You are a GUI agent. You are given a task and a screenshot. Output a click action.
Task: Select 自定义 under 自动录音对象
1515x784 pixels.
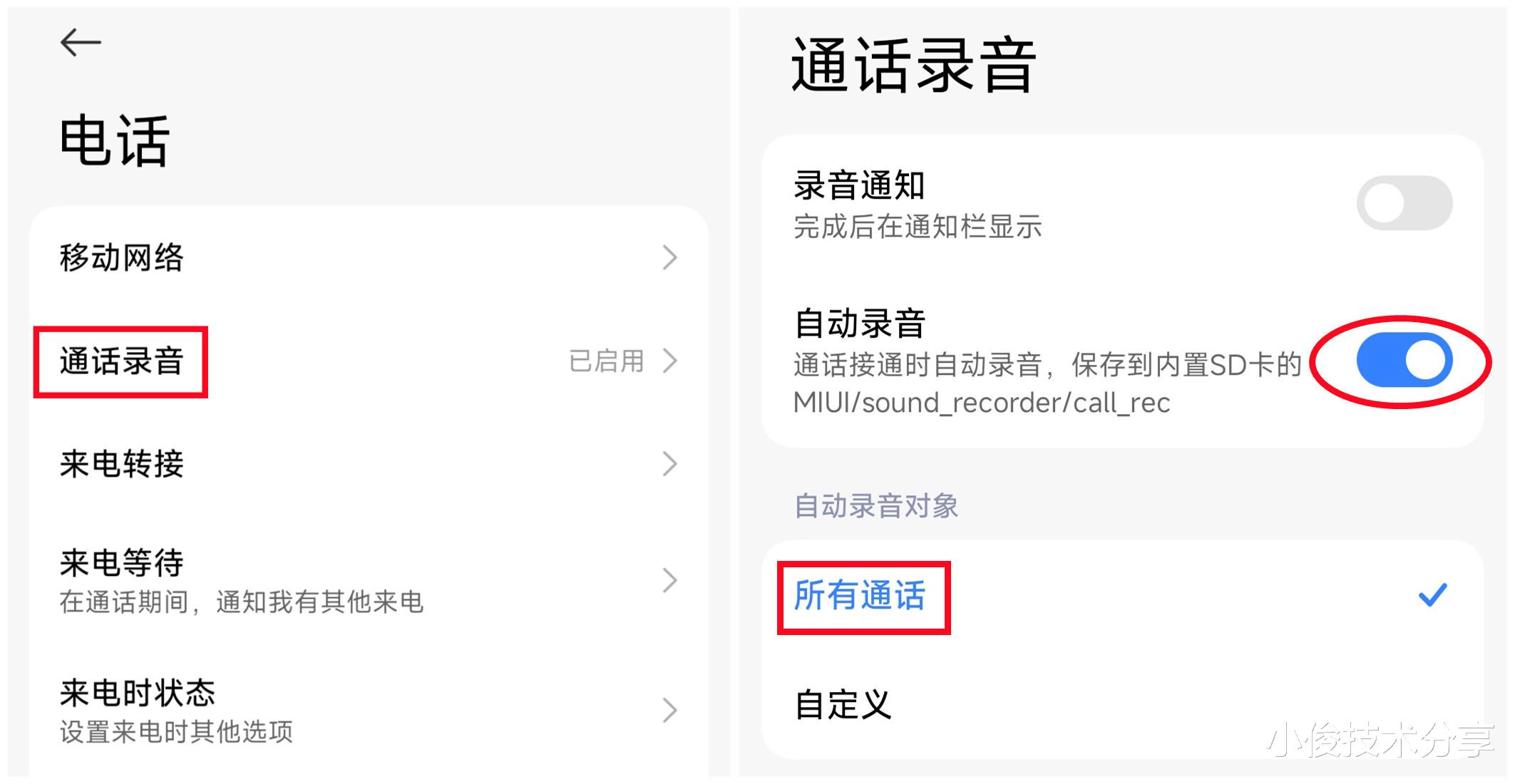pos(843,706)
